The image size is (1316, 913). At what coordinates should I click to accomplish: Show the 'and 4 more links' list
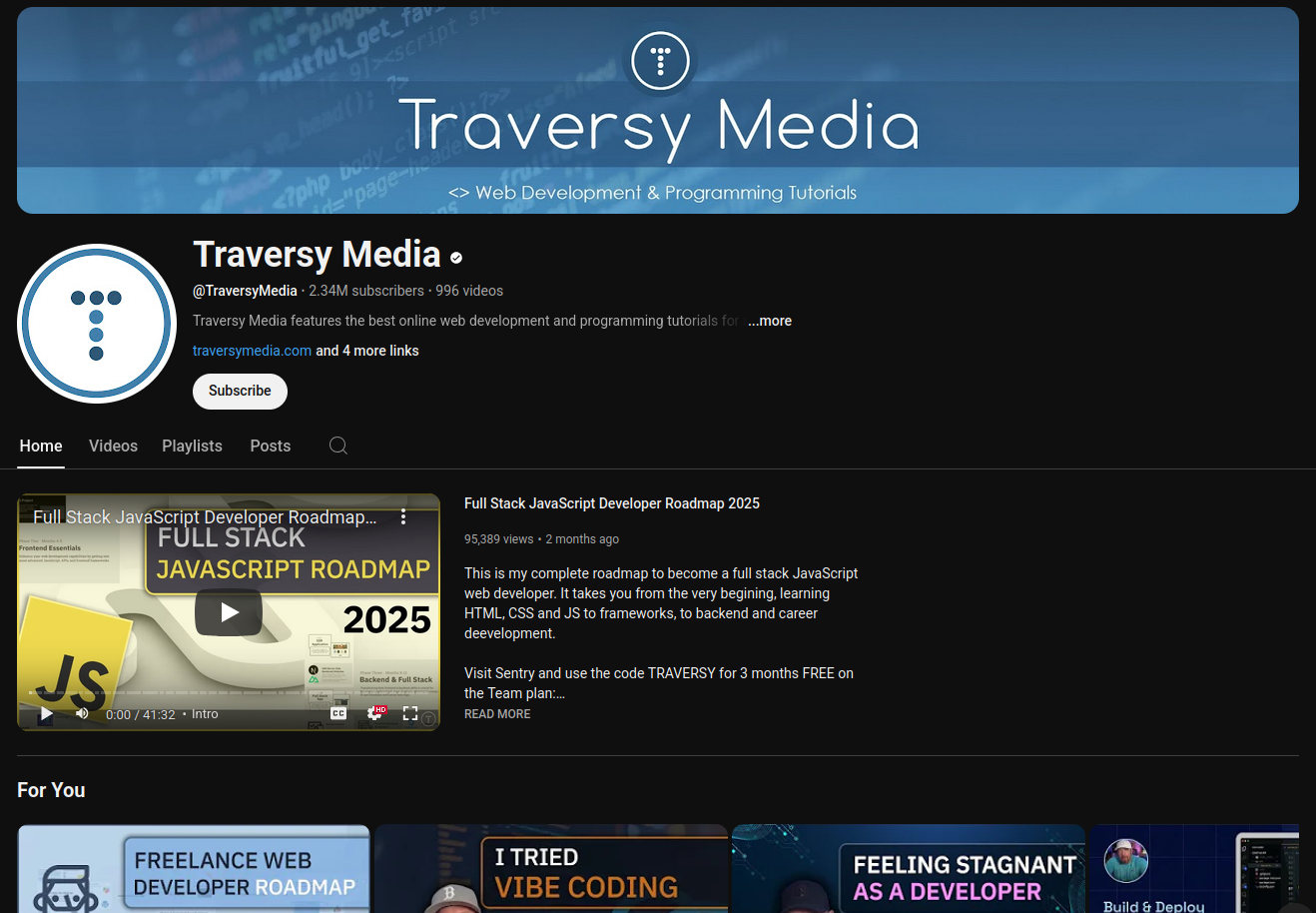pos(367,351)
